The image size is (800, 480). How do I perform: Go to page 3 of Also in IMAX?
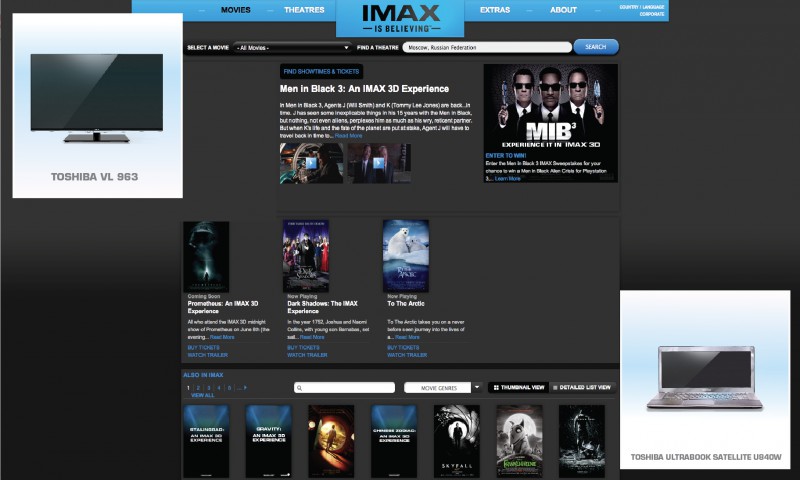click(209, 388)
